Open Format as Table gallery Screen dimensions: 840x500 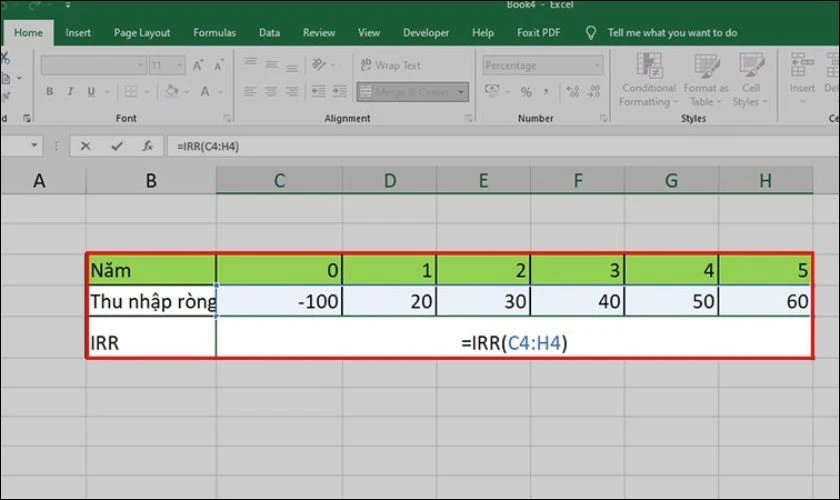tap(706, 79)
